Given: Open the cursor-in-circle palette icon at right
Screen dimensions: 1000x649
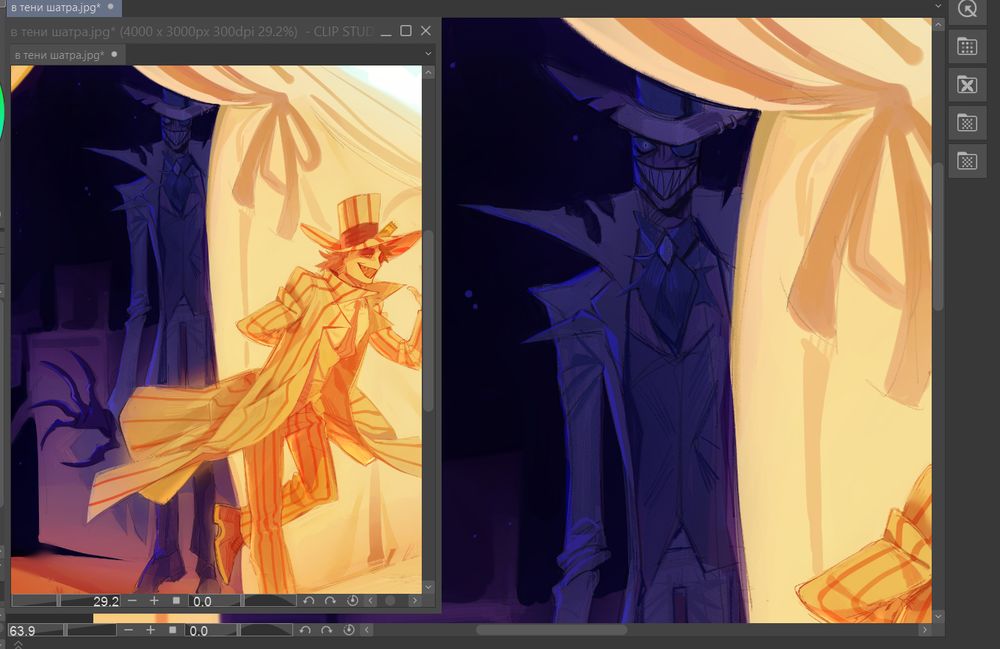Looking at the screenshot, I should point(967,10).
